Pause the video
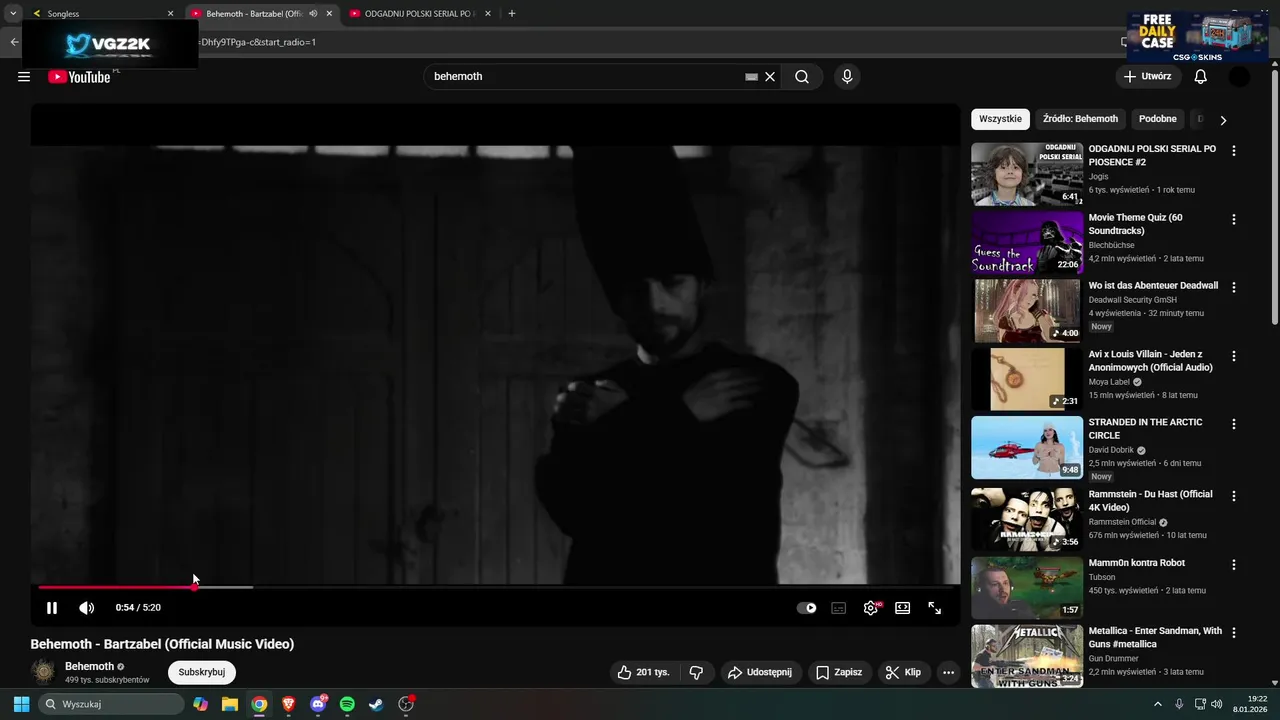The image size is (1280, 720). tap(52, 607)
